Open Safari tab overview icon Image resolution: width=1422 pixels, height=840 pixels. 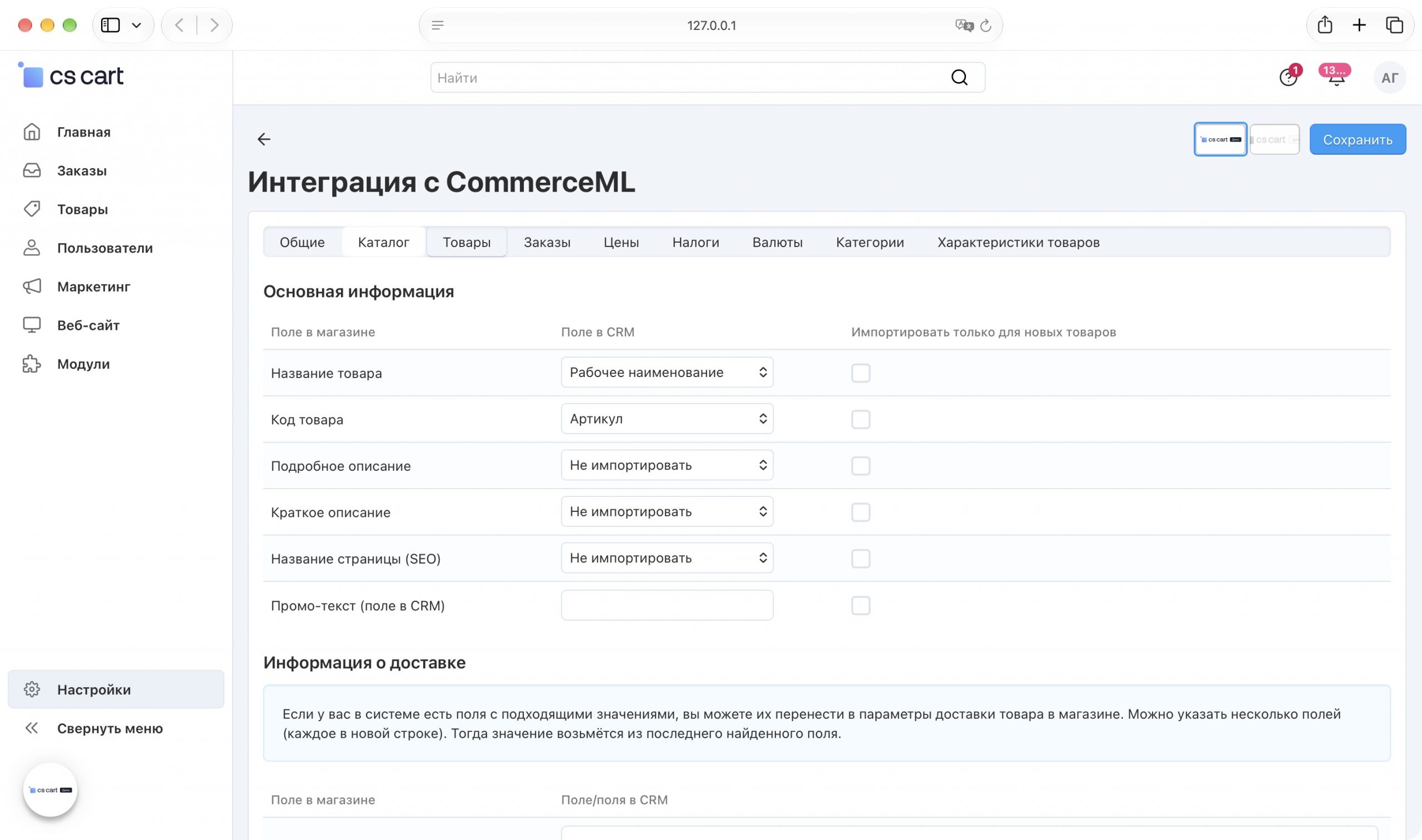(1394, 25)
